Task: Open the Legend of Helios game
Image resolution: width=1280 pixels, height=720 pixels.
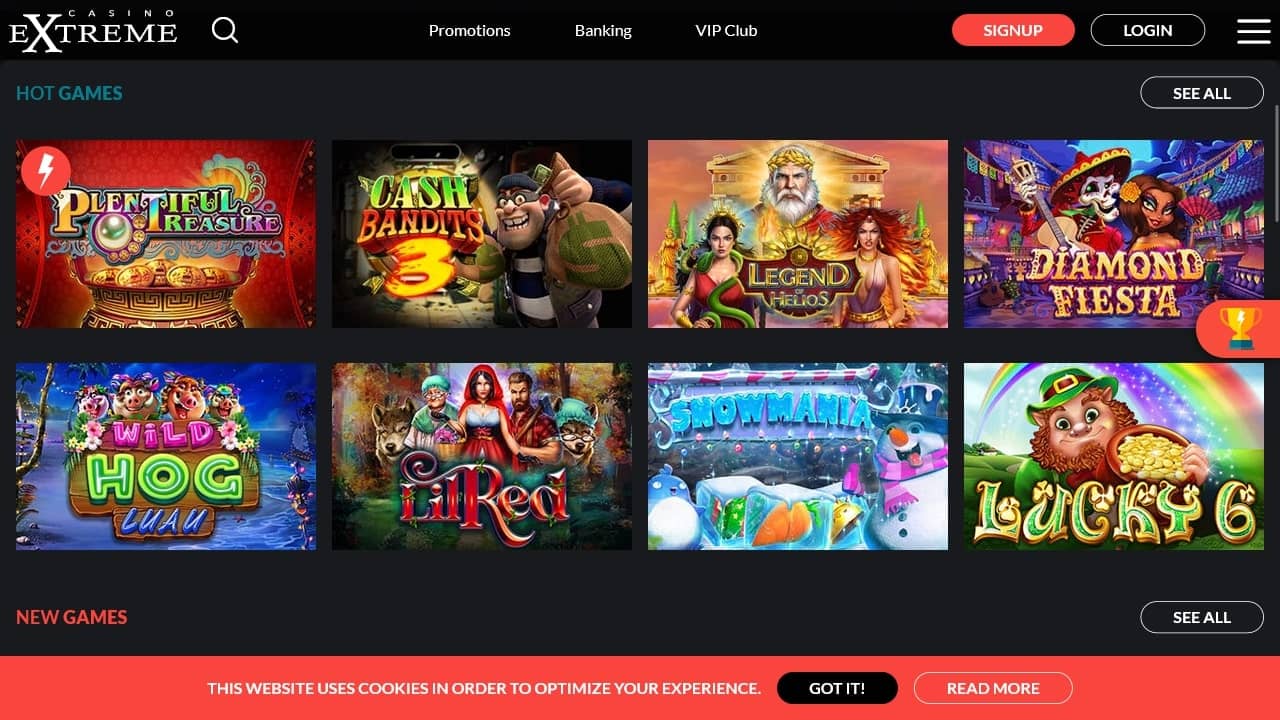Action: (798, 234)
